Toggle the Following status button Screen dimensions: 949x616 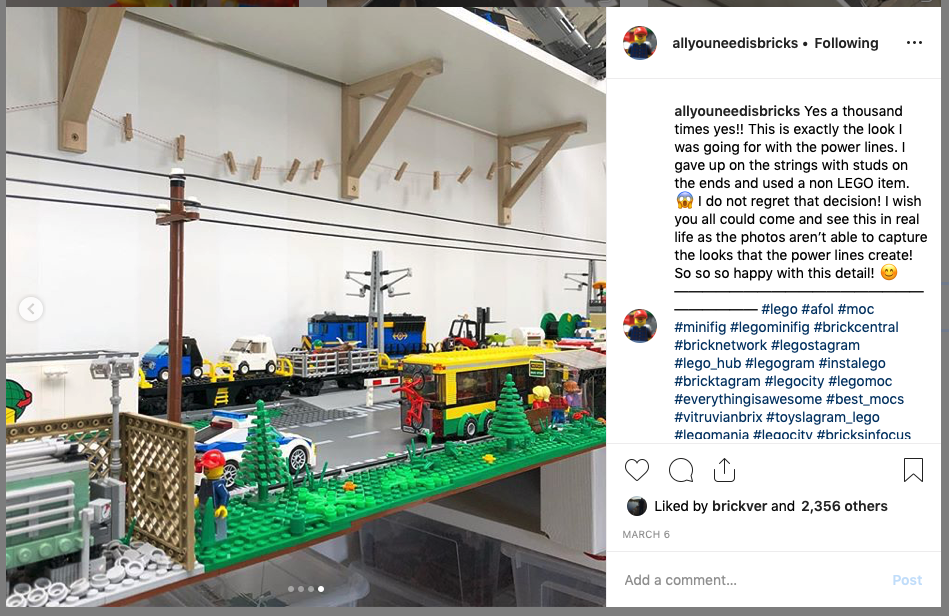846,43
